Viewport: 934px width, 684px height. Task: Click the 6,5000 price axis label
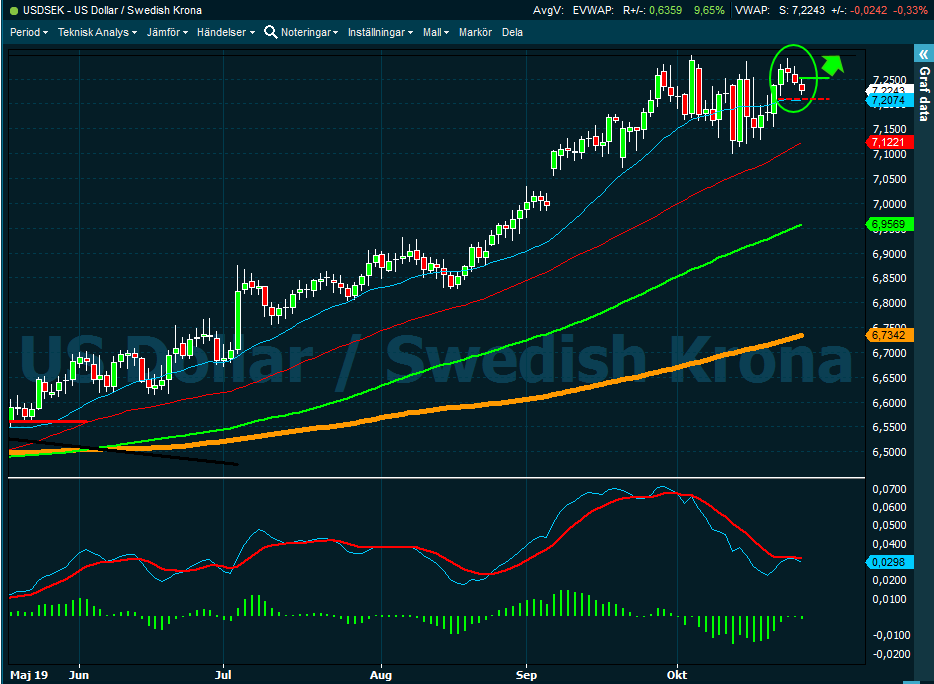pos(889,452)
